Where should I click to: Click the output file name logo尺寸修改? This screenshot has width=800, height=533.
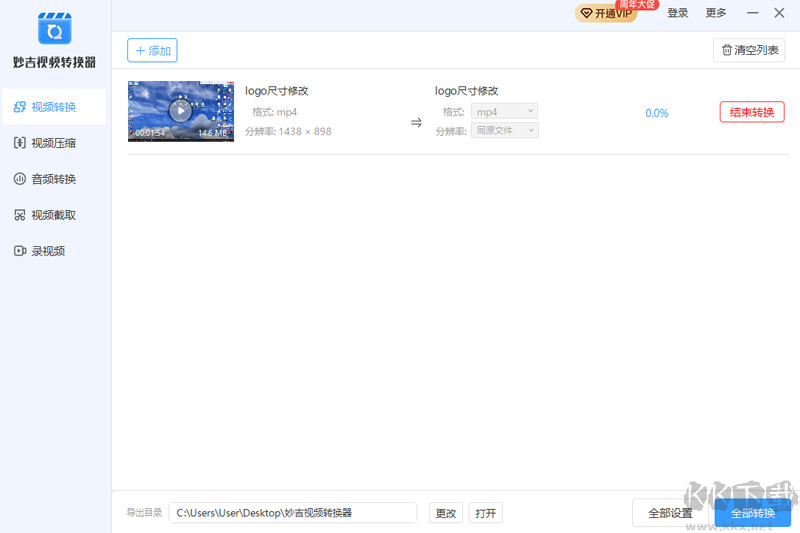tap(466, 91)
